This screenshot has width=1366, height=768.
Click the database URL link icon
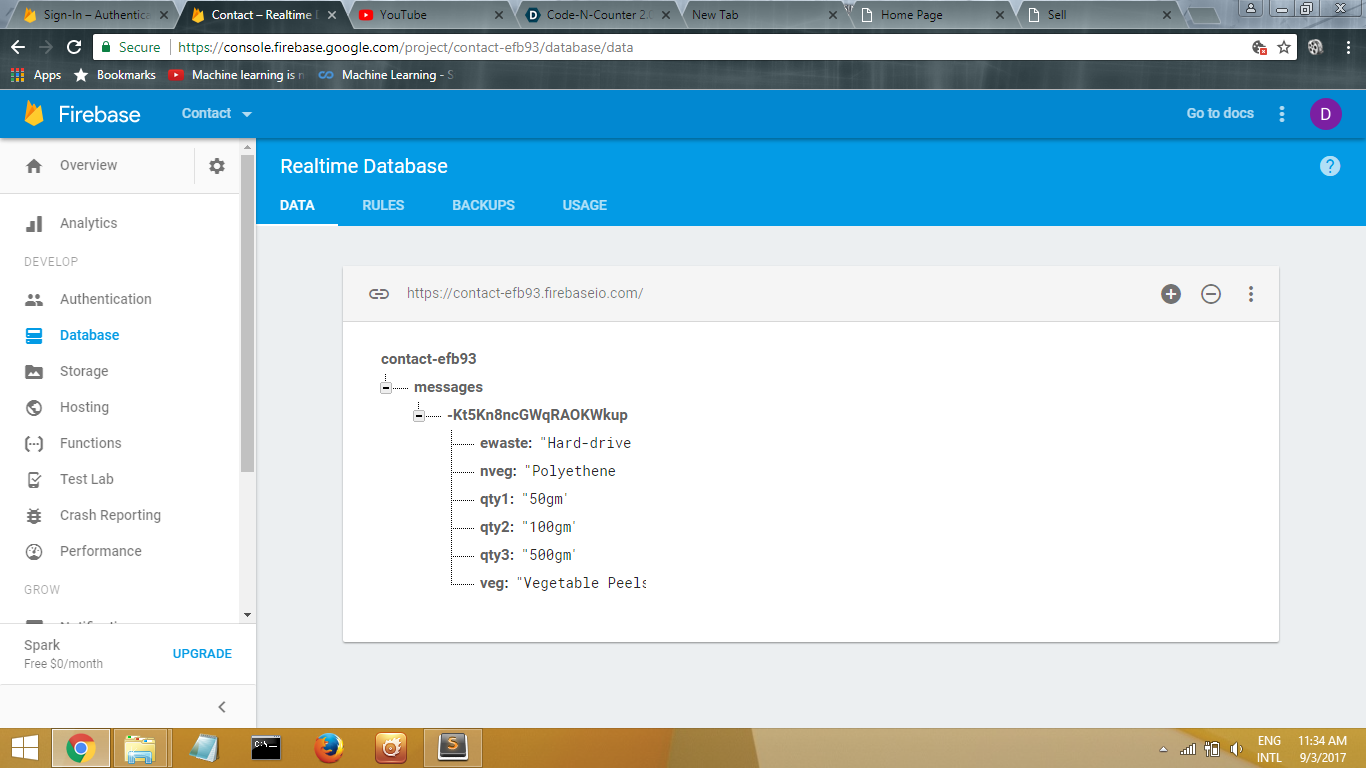379,294
